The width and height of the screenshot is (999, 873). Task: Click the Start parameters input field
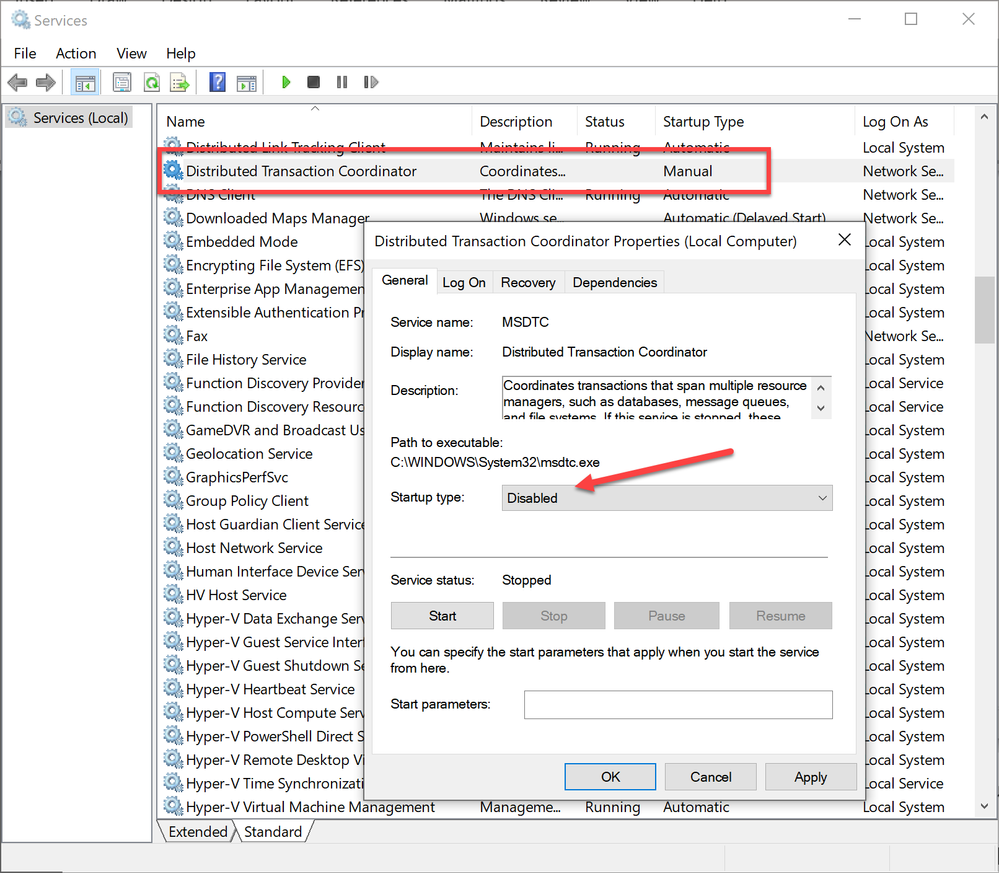click(x=679, y=705)
